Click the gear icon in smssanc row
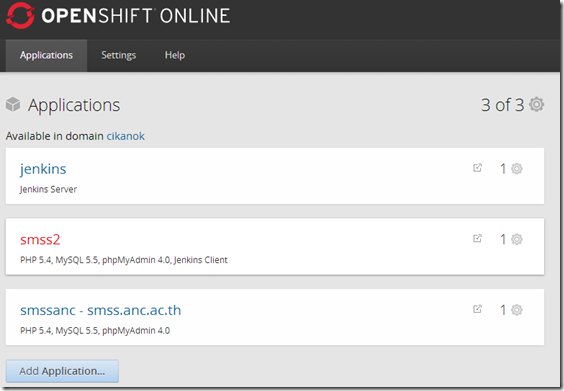Viewport: 564px width, 391px height. click(x=517, y=310)
